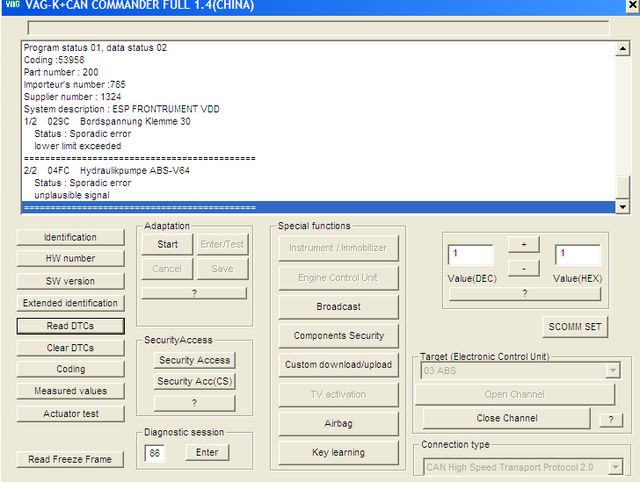Open Components Security
640x482 pixels.
[x=338, y=336]
